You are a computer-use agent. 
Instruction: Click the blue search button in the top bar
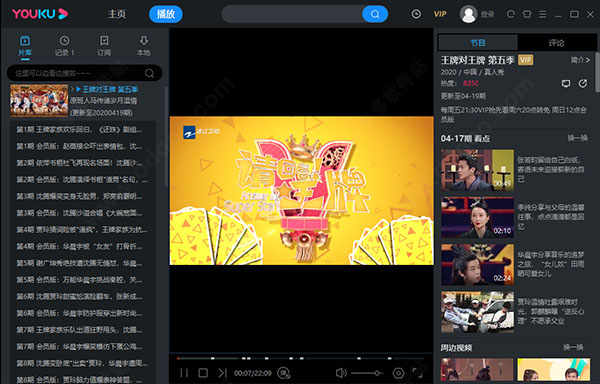coord(375,14)
